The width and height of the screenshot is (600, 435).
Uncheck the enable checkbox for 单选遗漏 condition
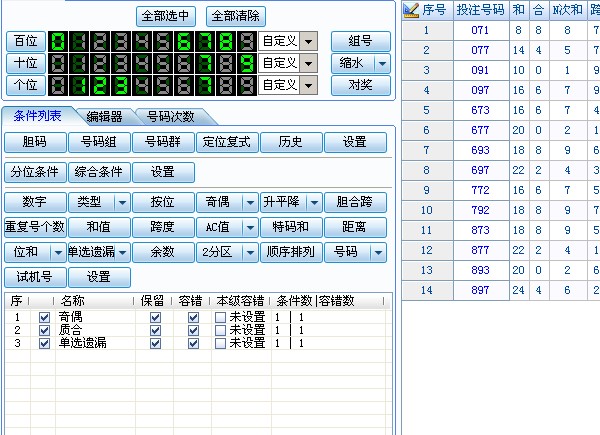pyautogui.click(x=44, y=344)
